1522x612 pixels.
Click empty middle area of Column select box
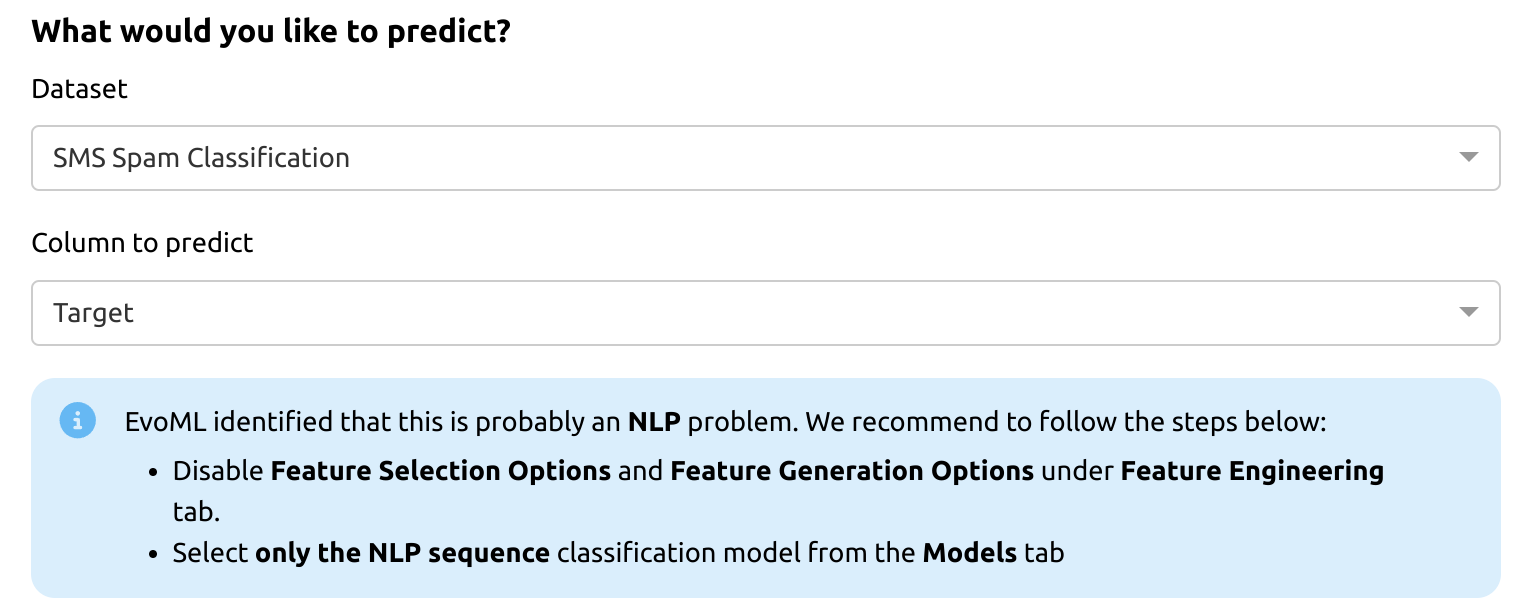pyautogui.click(x=800, y=313)
